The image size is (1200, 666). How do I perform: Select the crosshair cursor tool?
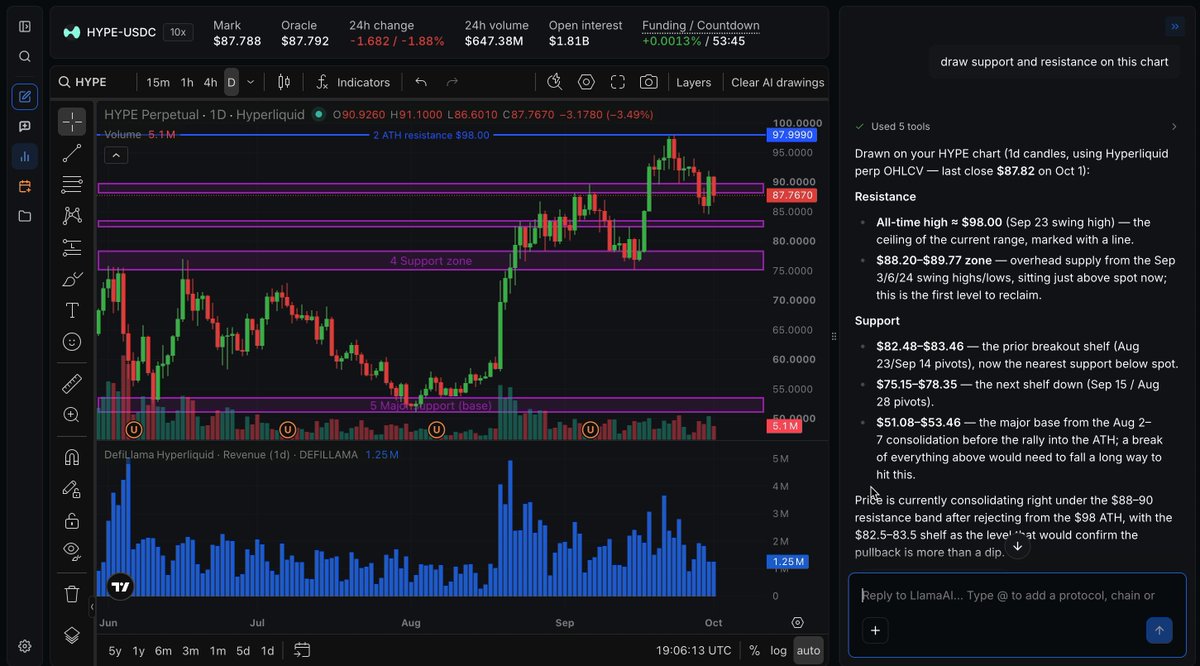pos(72,122)
